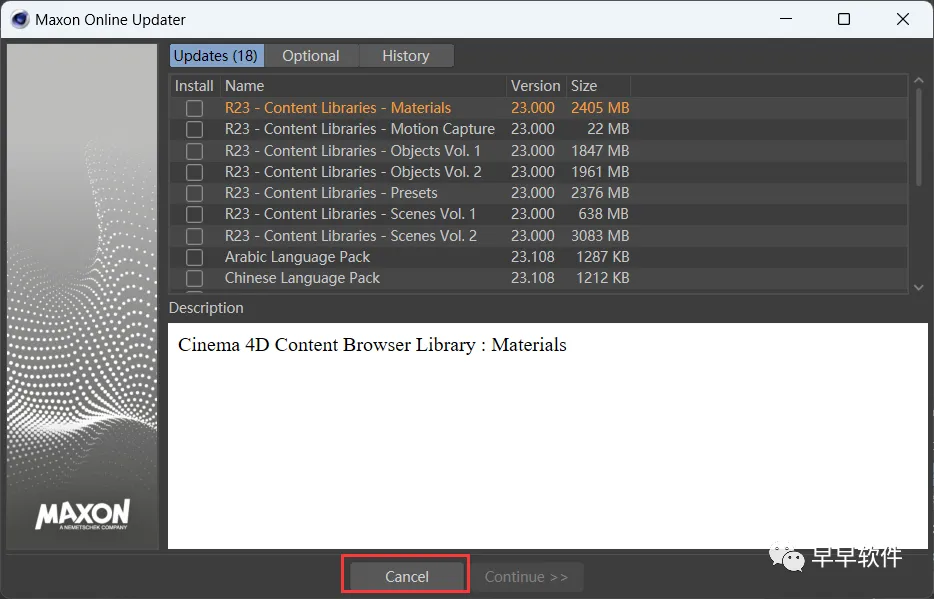934x599 pixels.
Task: Sort list by the Version column header
Action: pyautogui.click(x=536, y=86)
